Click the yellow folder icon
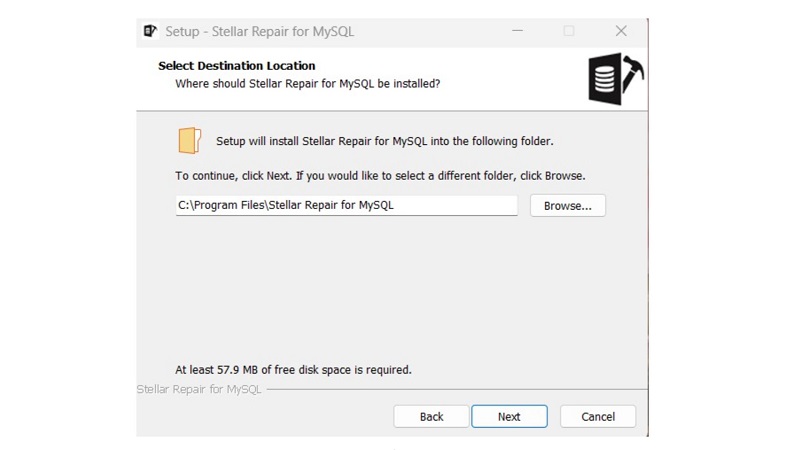The width and height of the screenshot is (800, 450). tap(189, 140)
